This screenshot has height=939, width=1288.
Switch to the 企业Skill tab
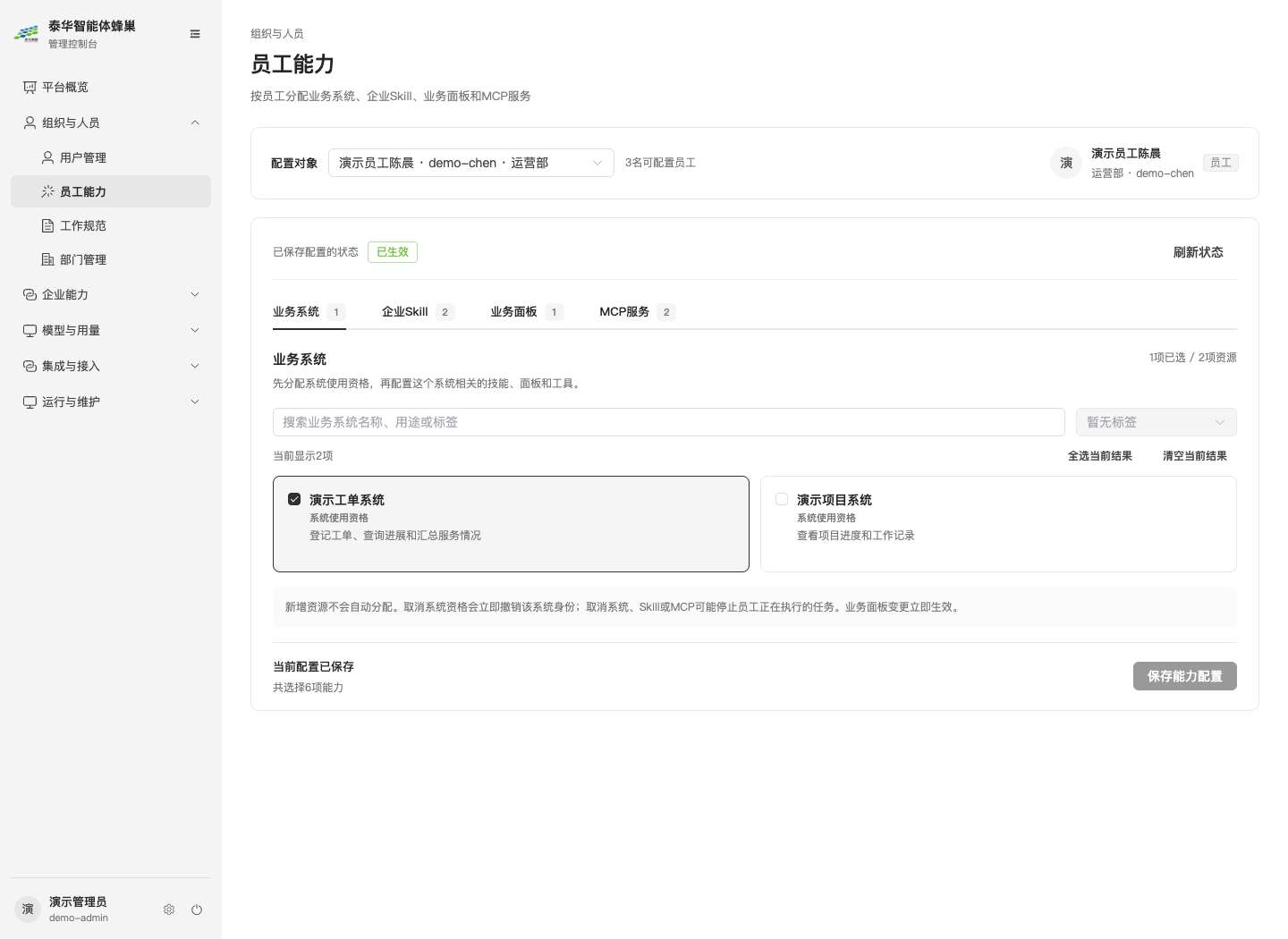point(419,312)
